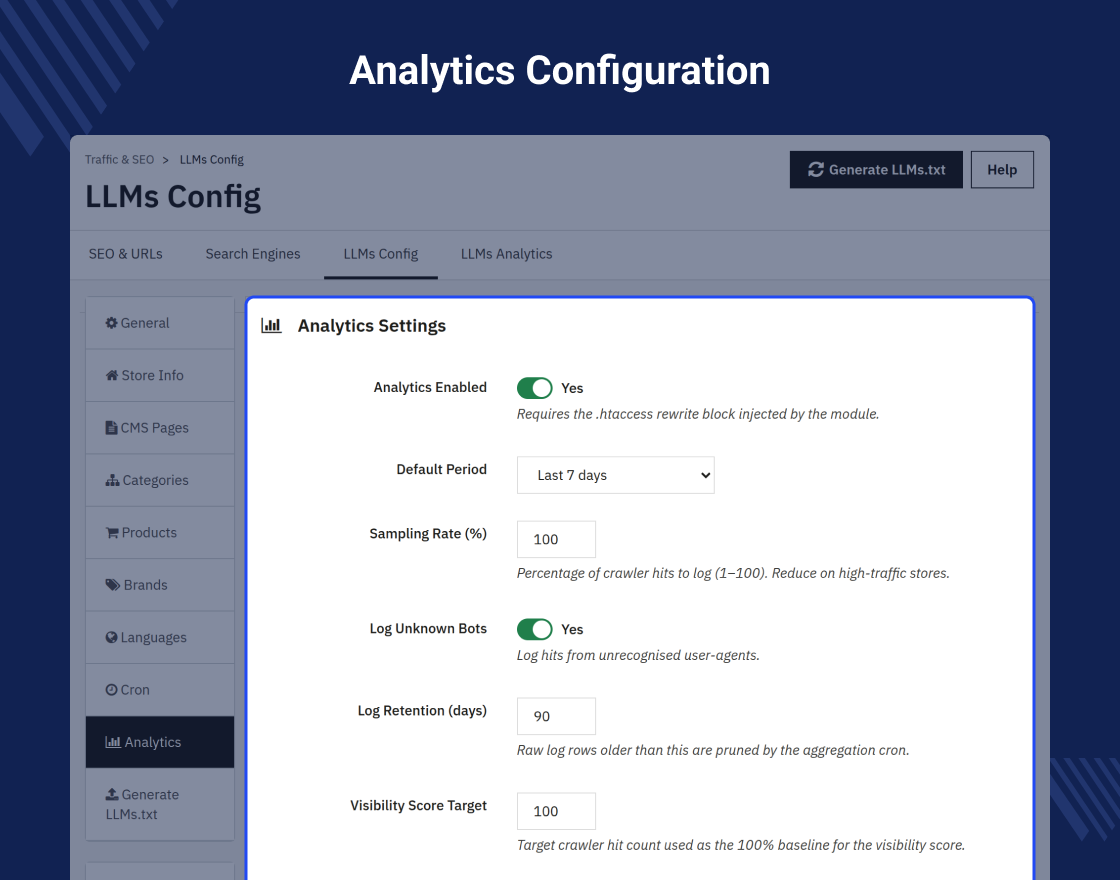Disable the Analytics Enabled toggle
1120x880 pixels.
point(534,388)
